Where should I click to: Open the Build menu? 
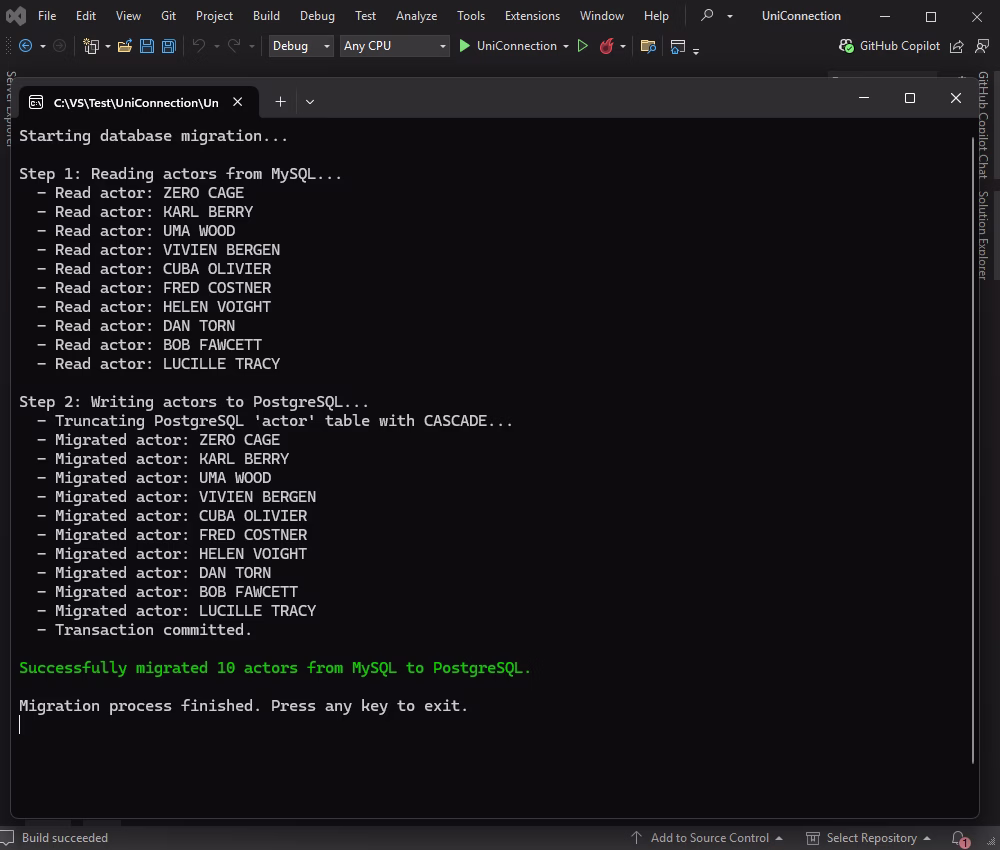tap(266, 16)
